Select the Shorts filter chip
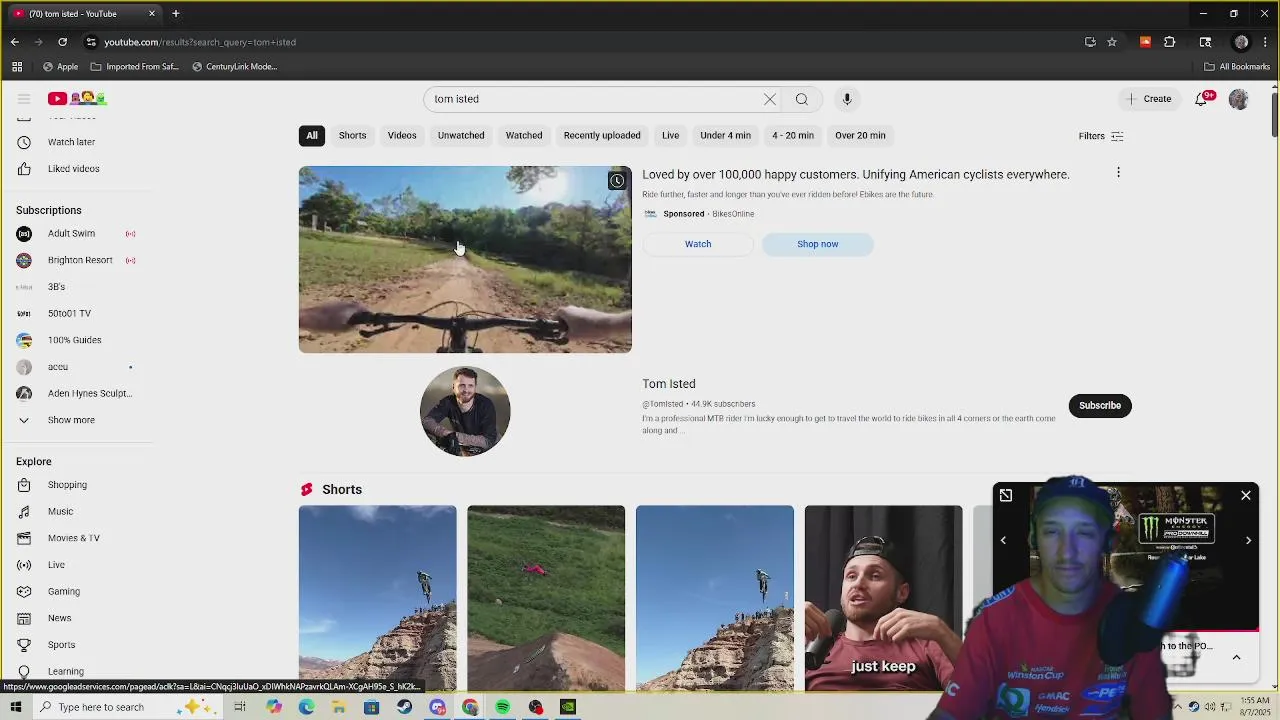Viewport: 1280px width, 720px height. pyautogui.click(x=352, y=136)
